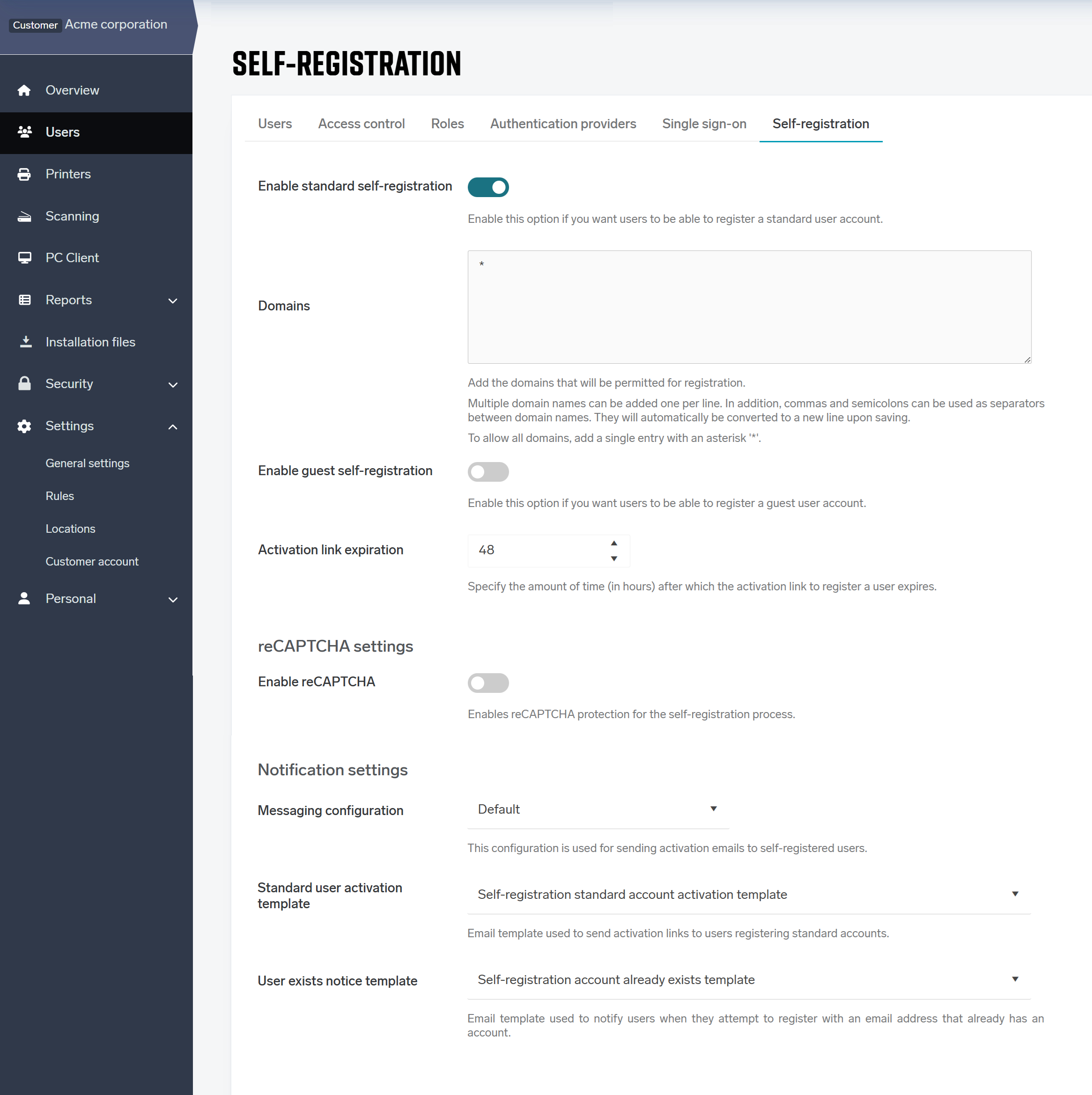
Task: Disable standard self-registration toggle
Action: pos(488,187)
